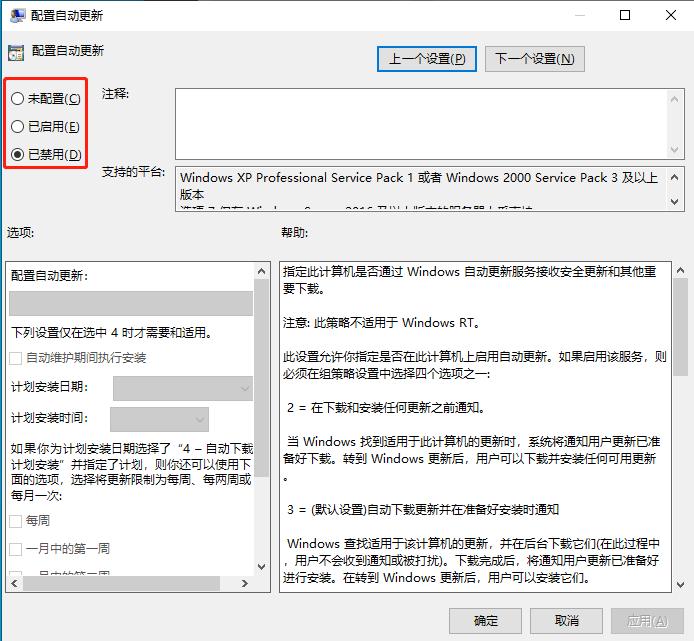Close the 配置自动更新 dialog

pos(671,15)
